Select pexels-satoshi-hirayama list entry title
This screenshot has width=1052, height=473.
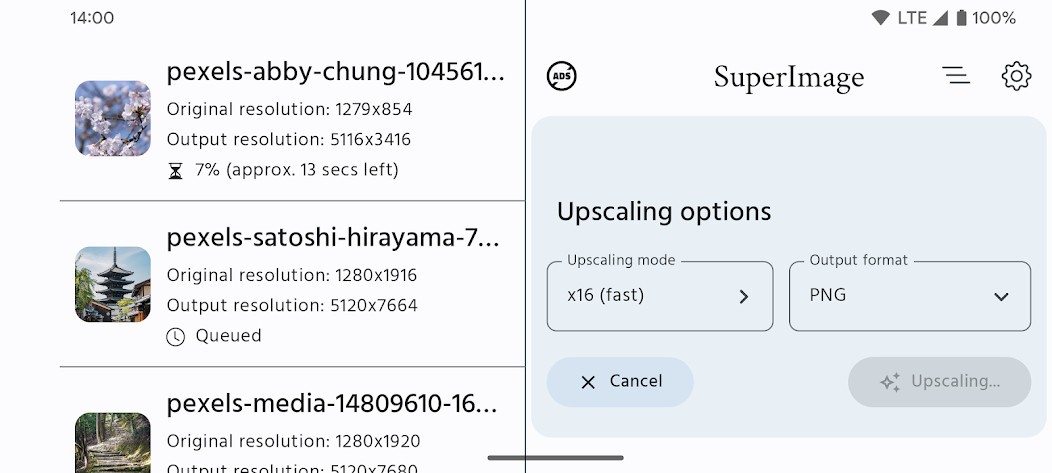click(x=333, y=238)
